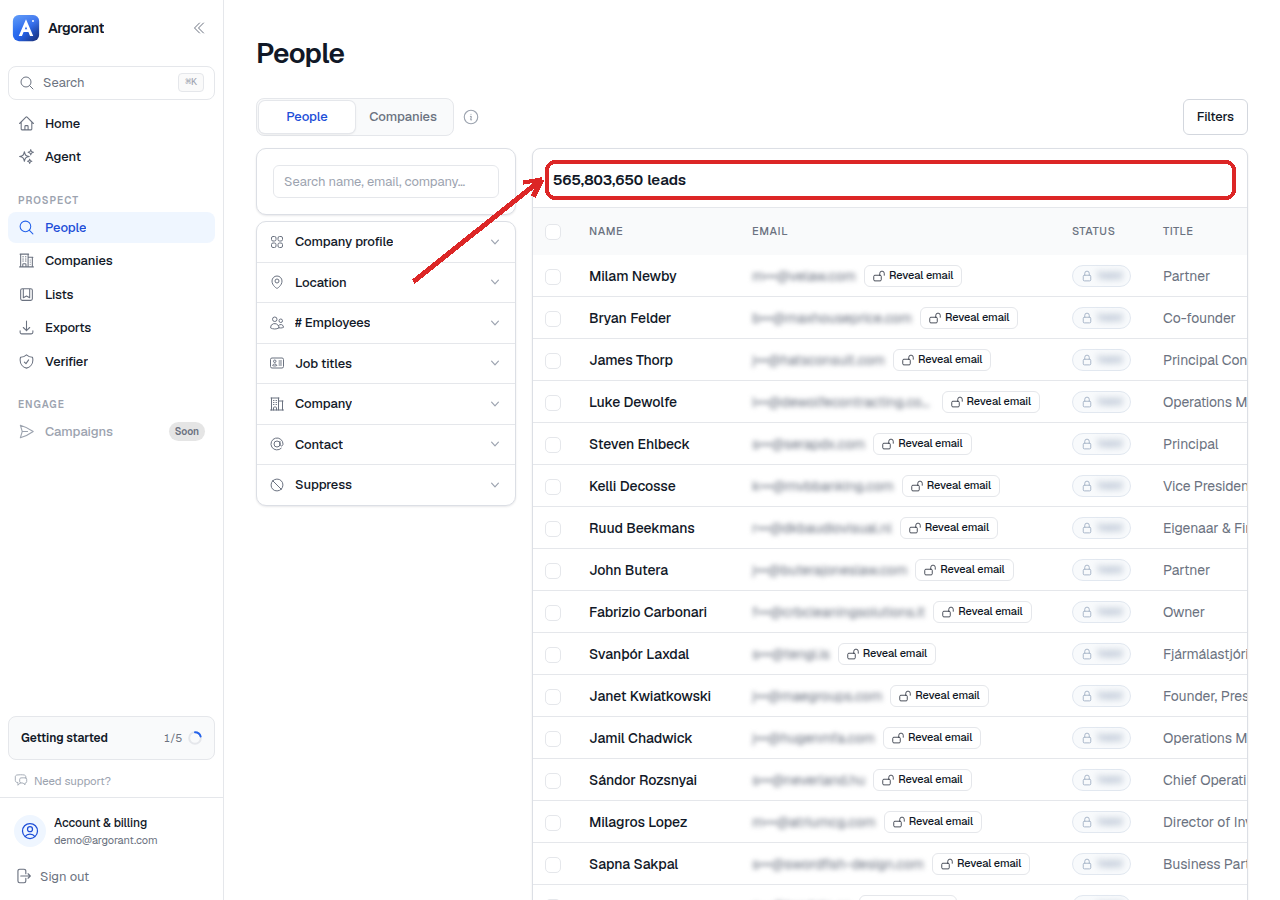The height and width of the screenshot is (900, 1280).
Task: Click Sign out
Action: click(54, 877)
